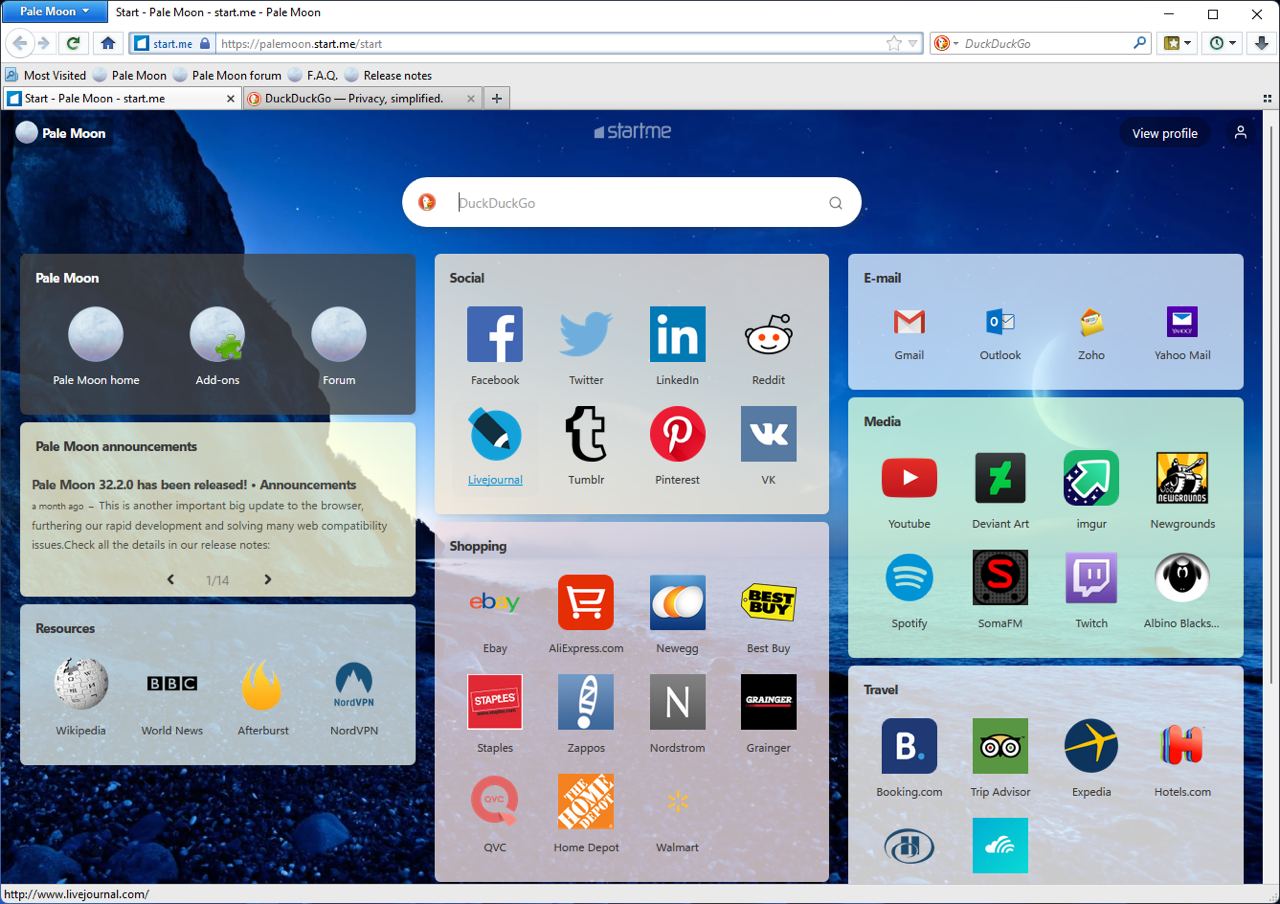Image resolution: width=1280 pixels, height=904 pixels.
Task: Open the NordVPN icon
Action: click(354, 684)
